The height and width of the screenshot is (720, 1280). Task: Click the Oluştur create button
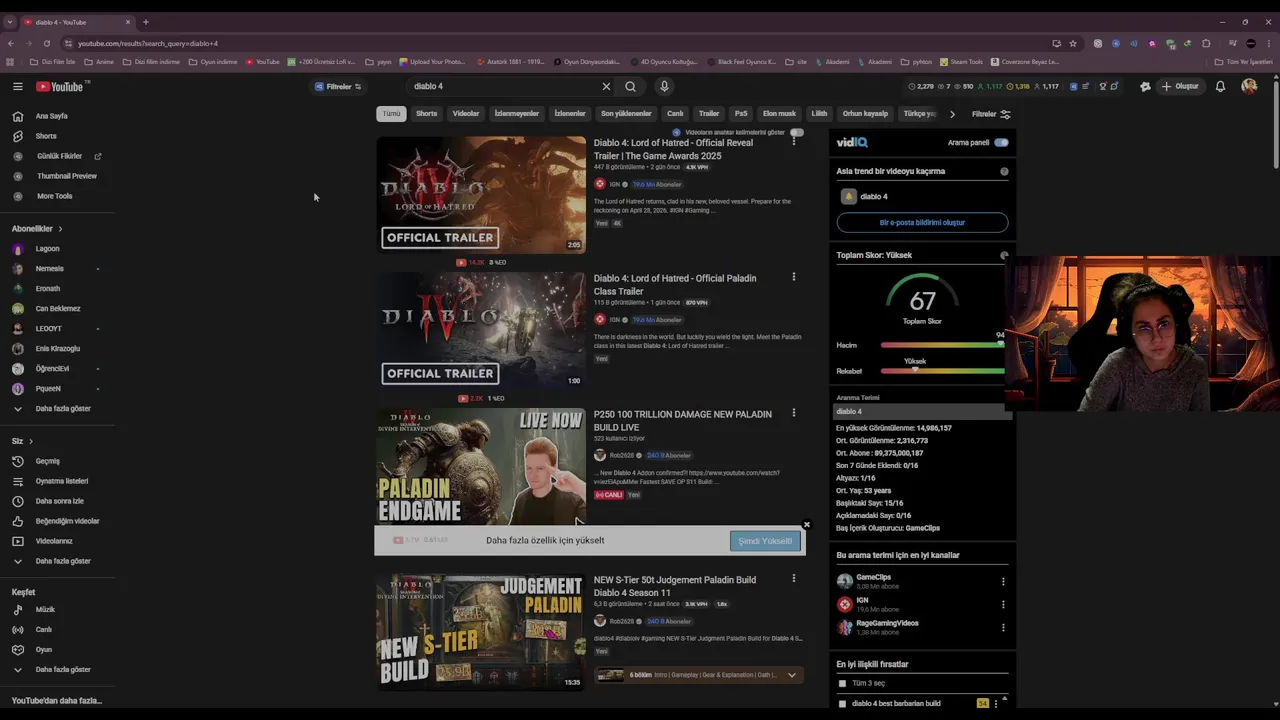pyautogui.click(x=1180, y=87)
